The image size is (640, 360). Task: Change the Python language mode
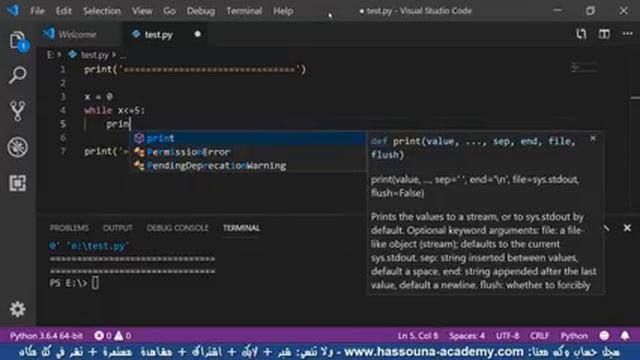click(x=574, y=336)
